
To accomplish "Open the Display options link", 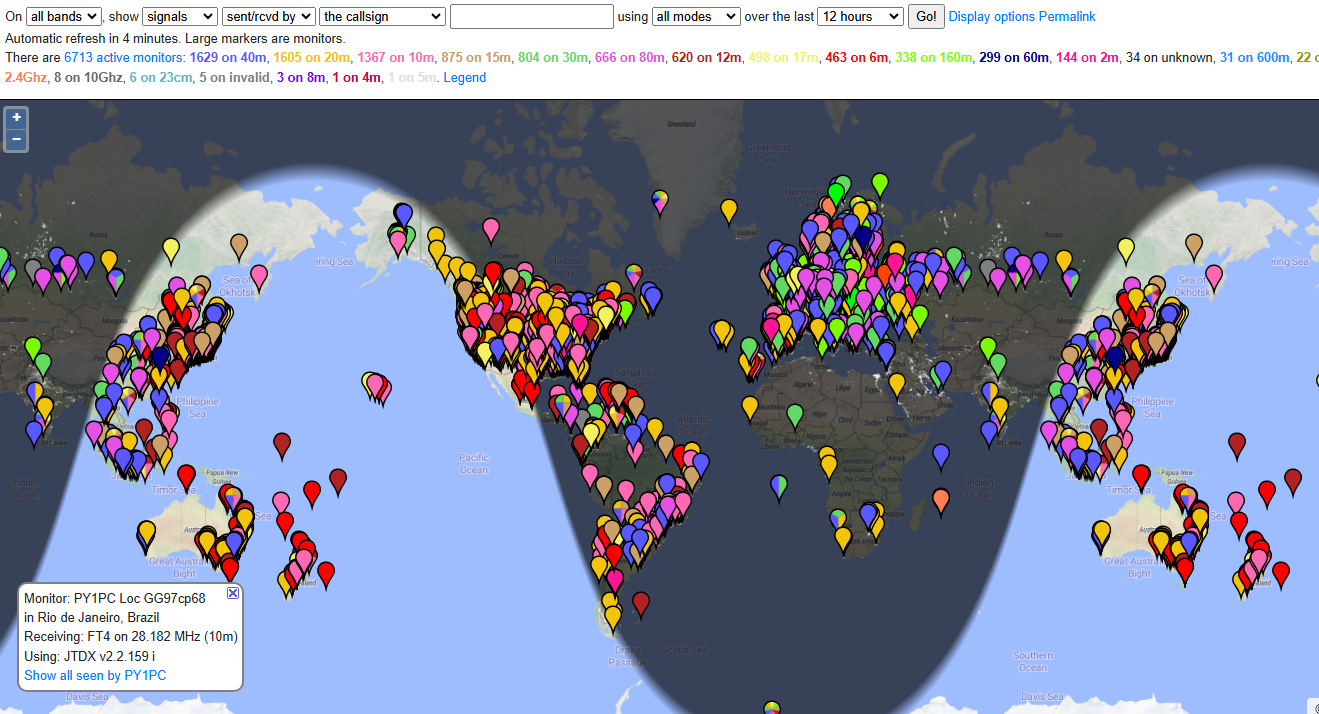I will [991, 16].
